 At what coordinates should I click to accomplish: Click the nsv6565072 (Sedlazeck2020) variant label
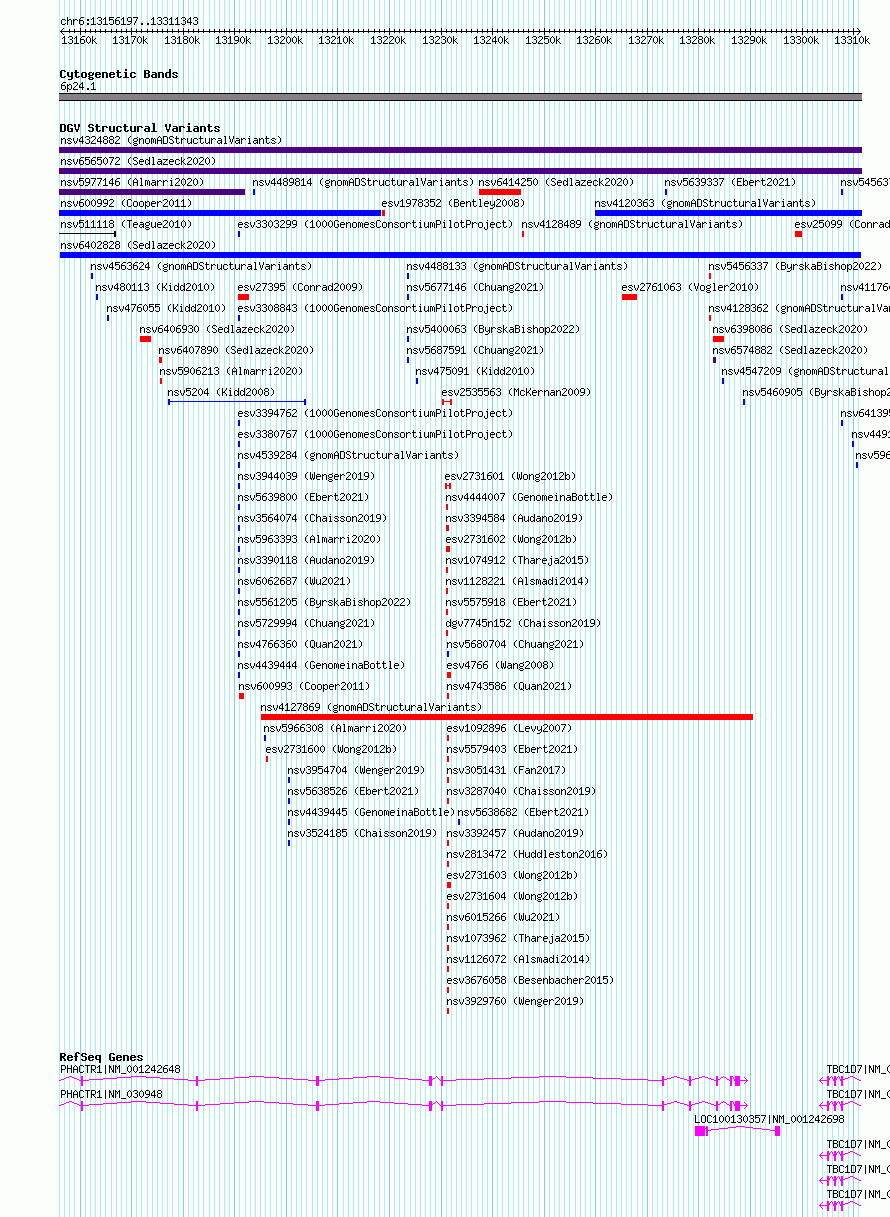[138, 161]
